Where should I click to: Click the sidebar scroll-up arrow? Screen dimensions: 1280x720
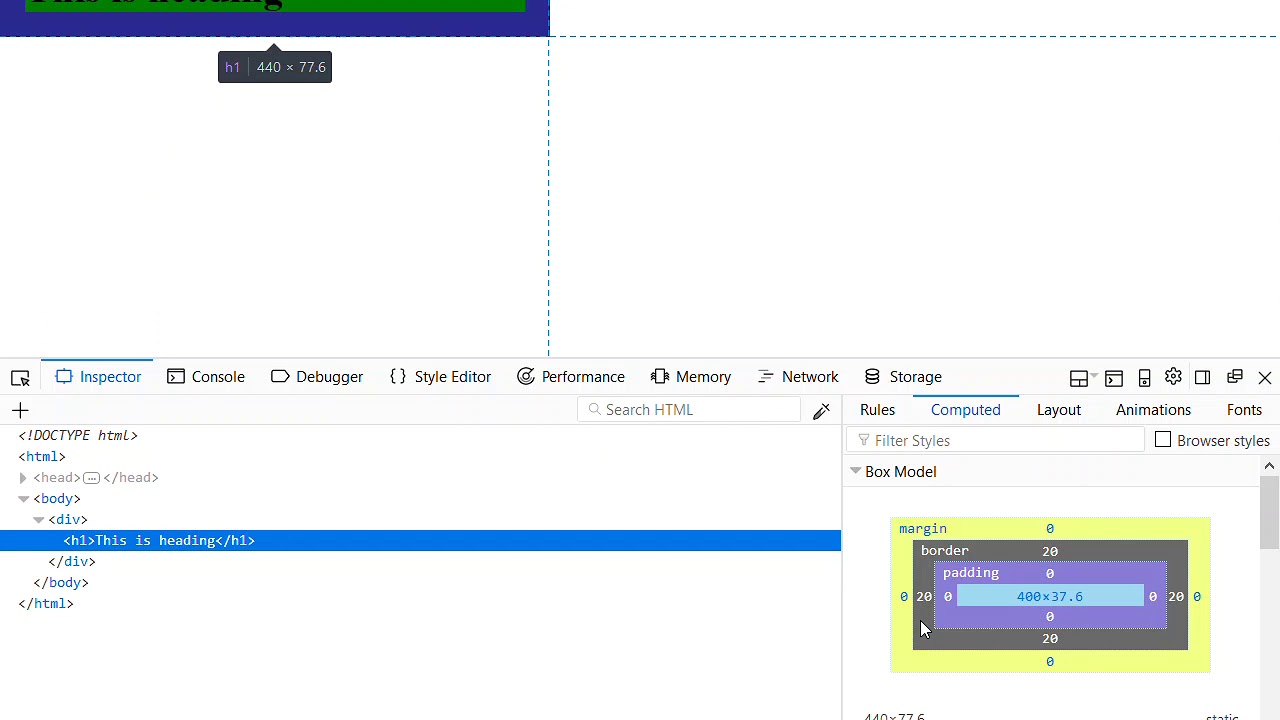point(1269,466)
